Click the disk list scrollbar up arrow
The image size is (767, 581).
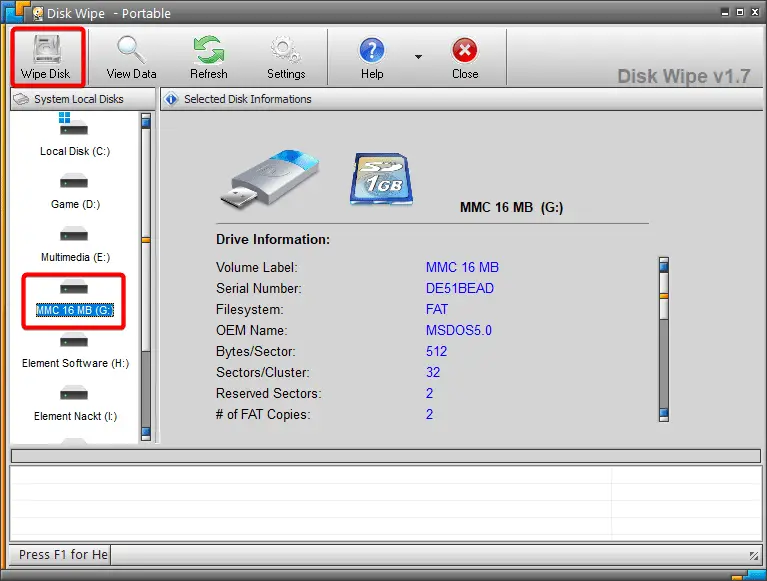click(146, 121)
